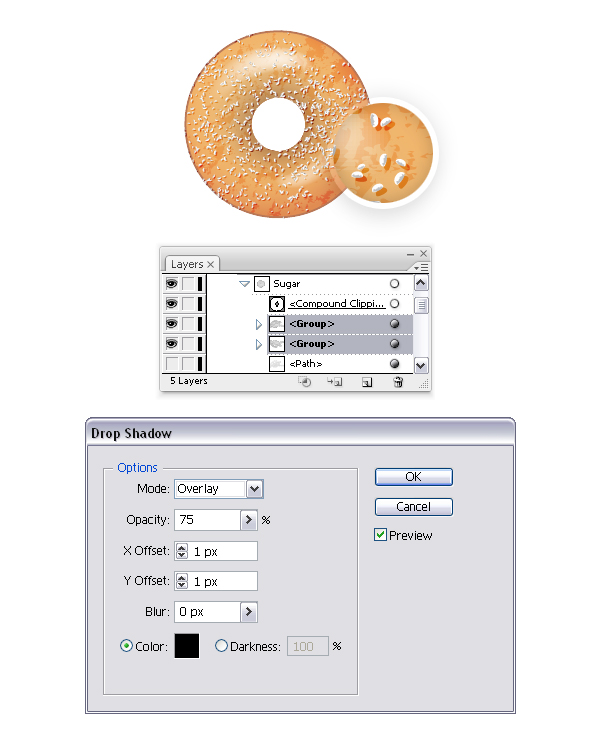
Task: Click the X Offset stepper arrows
Action: (x=182, y=551)
